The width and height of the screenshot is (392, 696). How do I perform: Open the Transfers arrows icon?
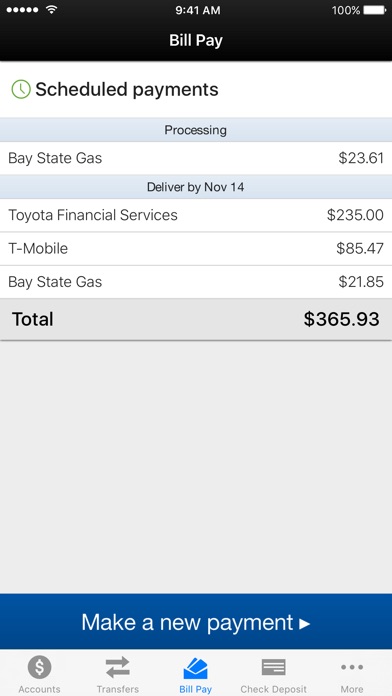click(118, 667)
